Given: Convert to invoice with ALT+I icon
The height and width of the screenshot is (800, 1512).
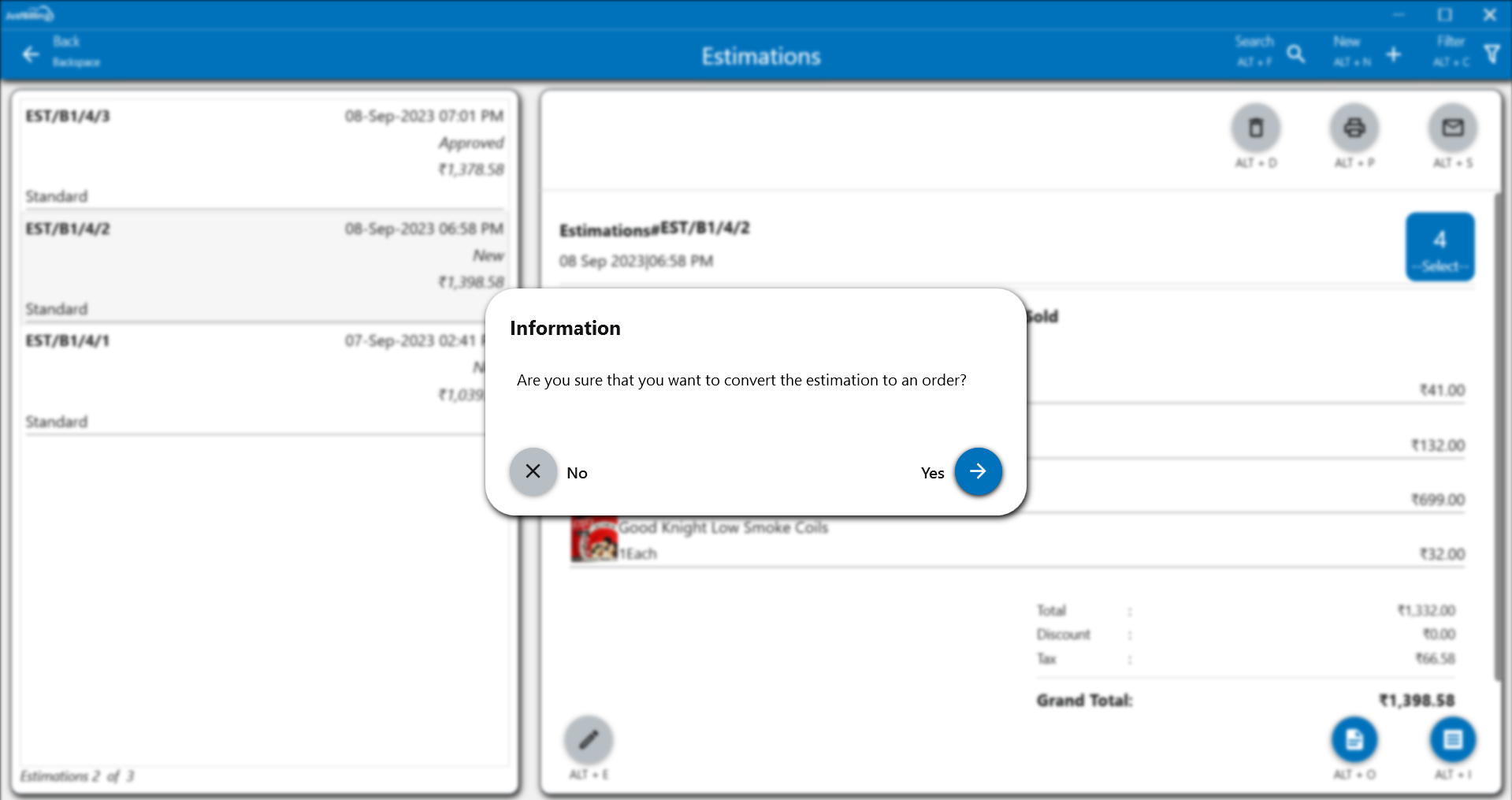Looking at the screenshot, I should (1452, 739).
